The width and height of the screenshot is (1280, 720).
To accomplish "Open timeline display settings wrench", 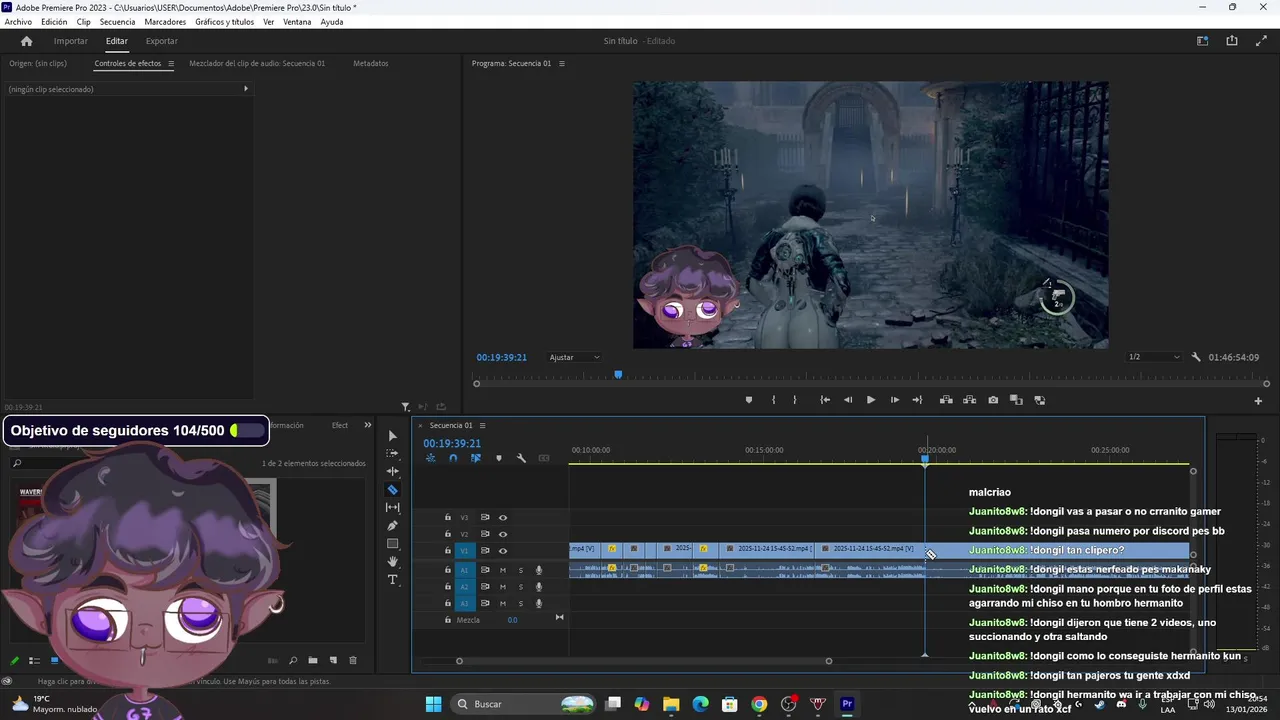I will coord(521,458).
